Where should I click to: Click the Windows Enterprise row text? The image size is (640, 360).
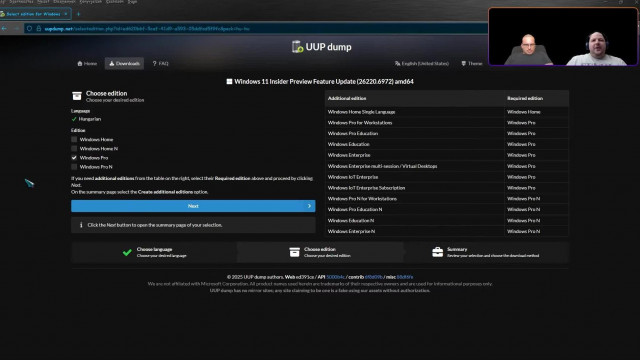pyautogui.click(x=349, y=155)
